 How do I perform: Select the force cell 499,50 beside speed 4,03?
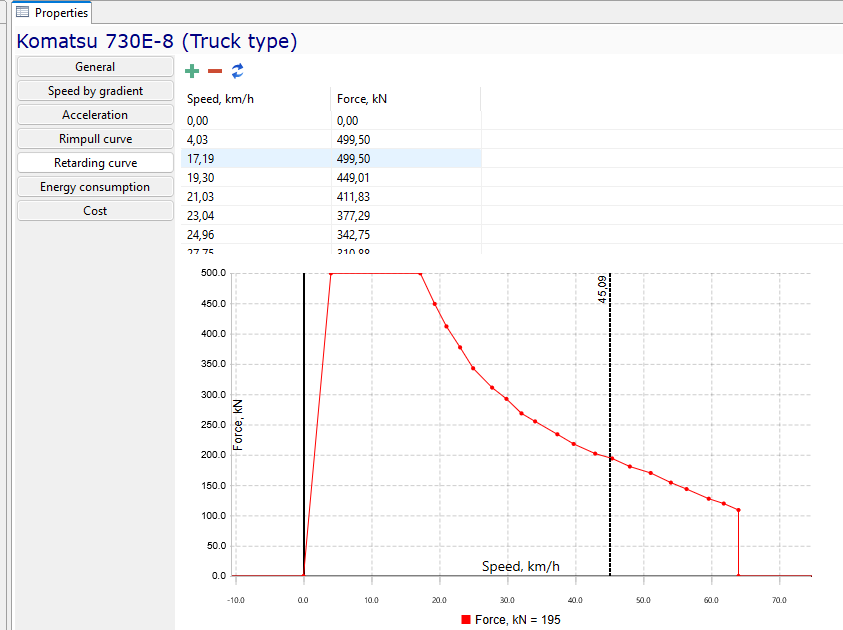point(406,140)
